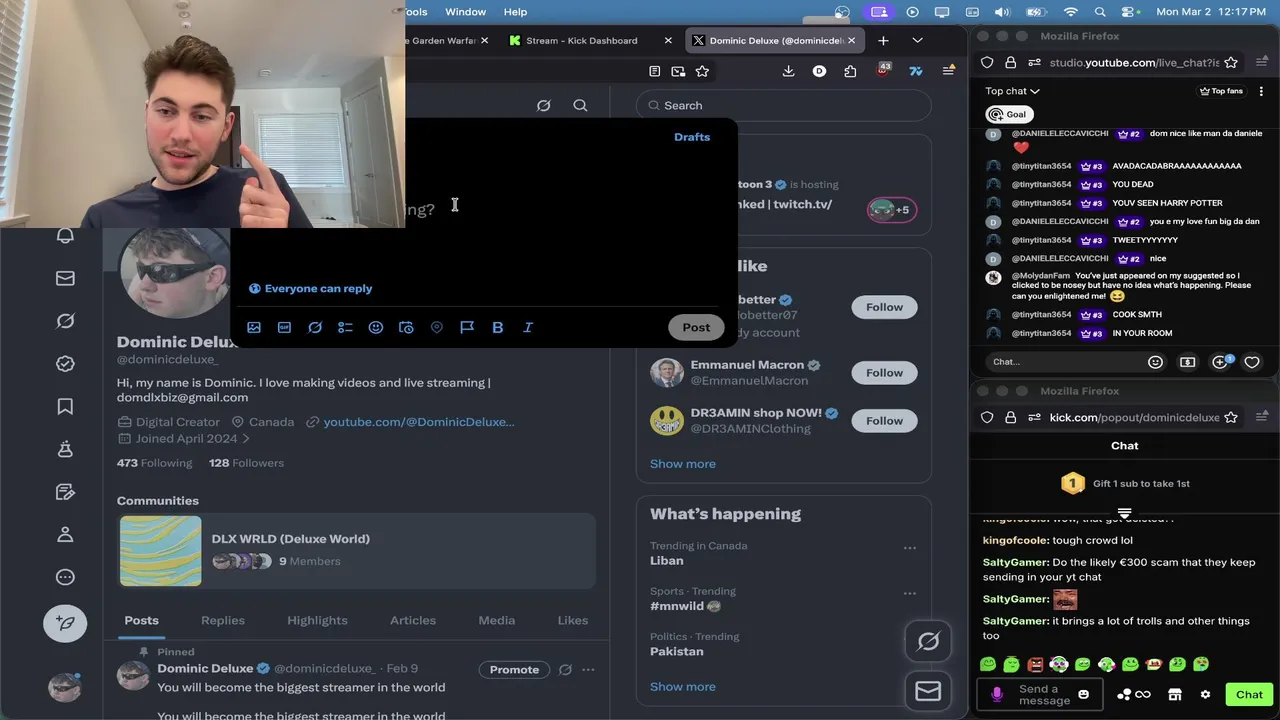
Task: View the 128 Followers list
Action: pyautogui.click(x=246, y=463)
